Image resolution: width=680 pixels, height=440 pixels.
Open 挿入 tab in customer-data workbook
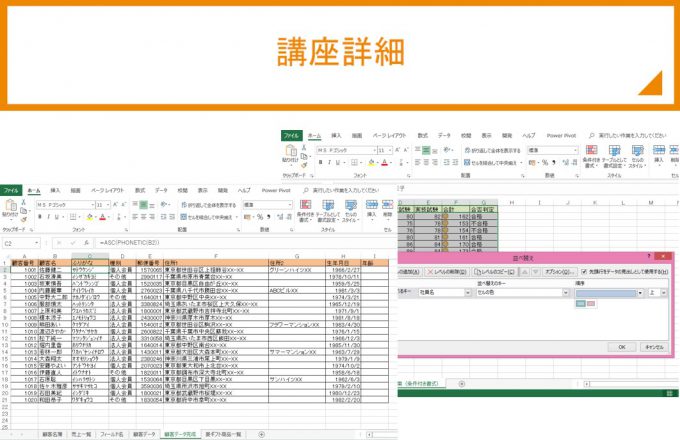point(55,190)
